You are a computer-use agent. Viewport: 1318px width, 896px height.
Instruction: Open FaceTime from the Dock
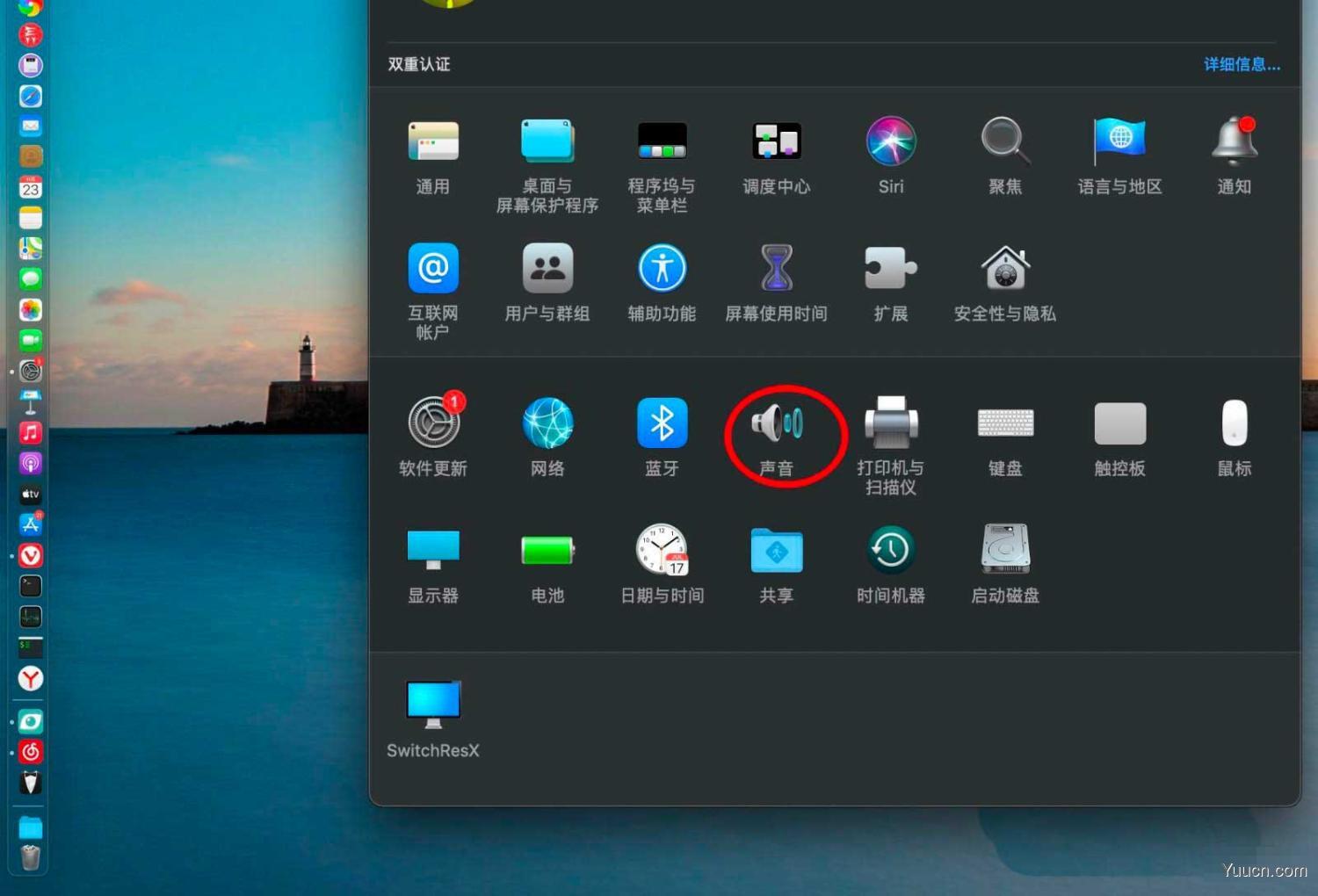click(31, 340)
